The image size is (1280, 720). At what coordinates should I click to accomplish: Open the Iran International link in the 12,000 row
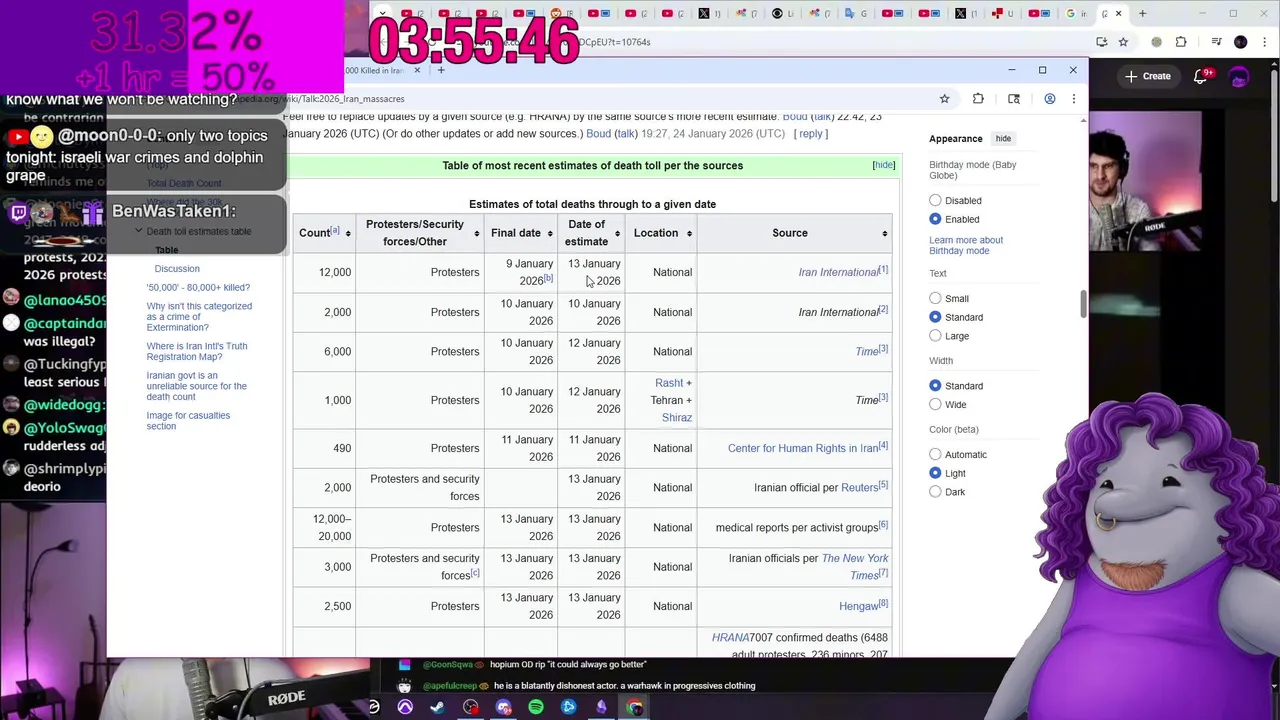point(838,272)
